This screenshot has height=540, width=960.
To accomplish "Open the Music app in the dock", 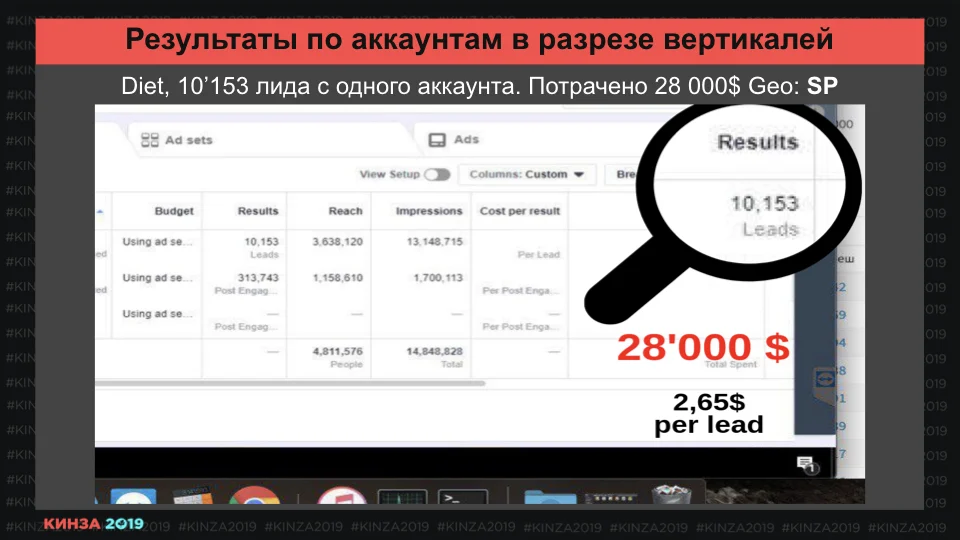I will coord(342,496).
